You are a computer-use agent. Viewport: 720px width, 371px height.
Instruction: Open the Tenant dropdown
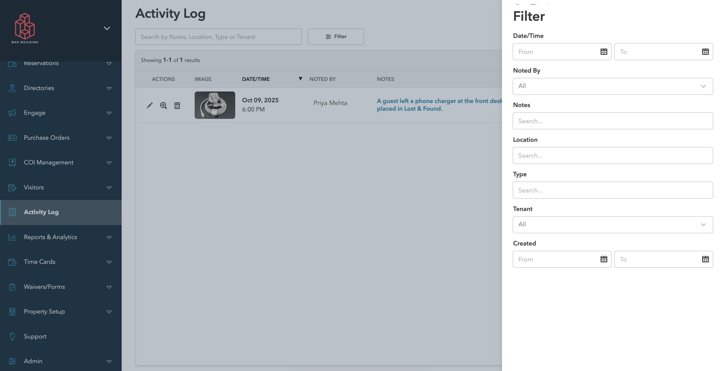pyautogui.click(x=613, y=225)
